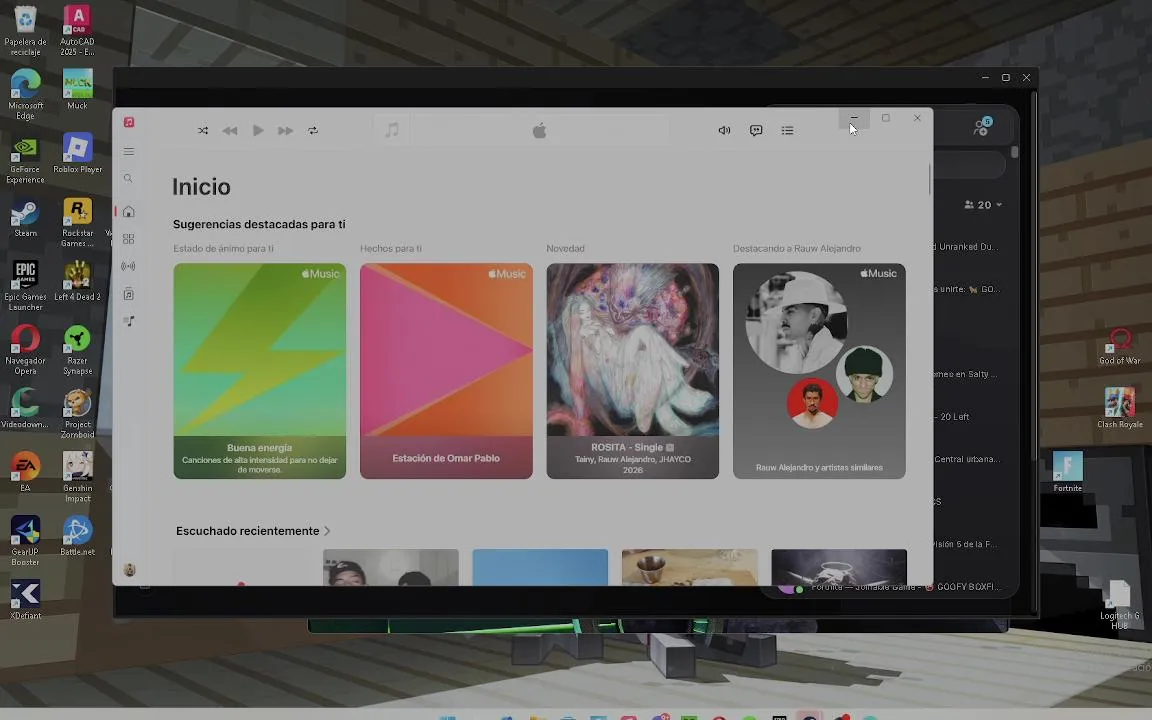
Task: Launch Clash Royale desktop shortcut
Action: [1120, 408]
